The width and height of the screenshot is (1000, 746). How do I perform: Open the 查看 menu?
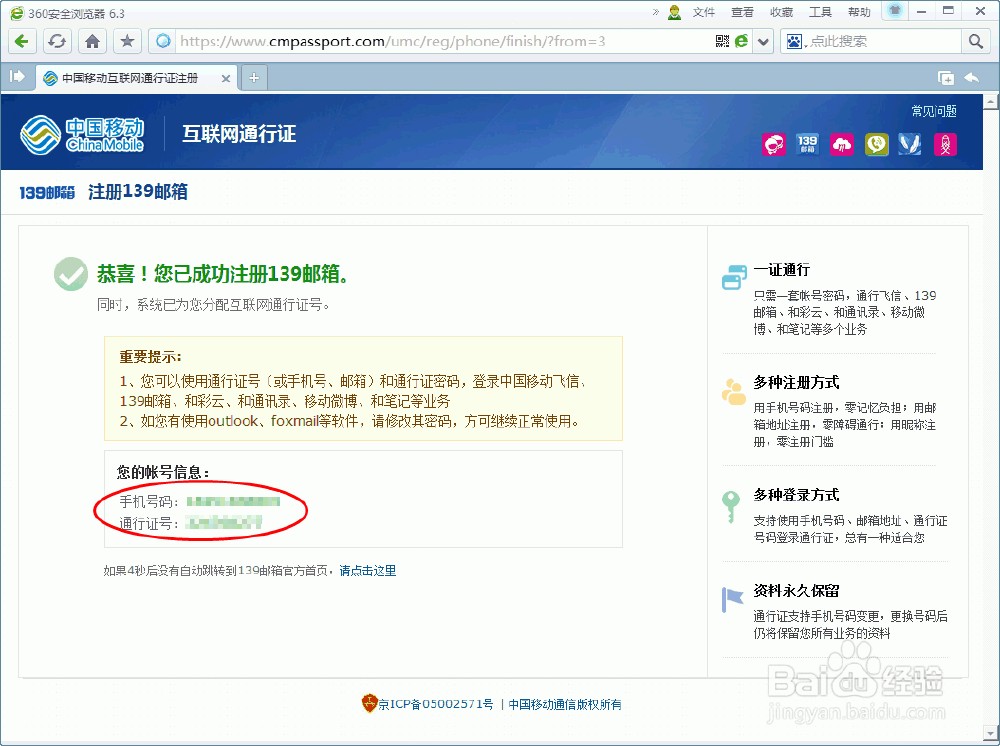point(742,12)
